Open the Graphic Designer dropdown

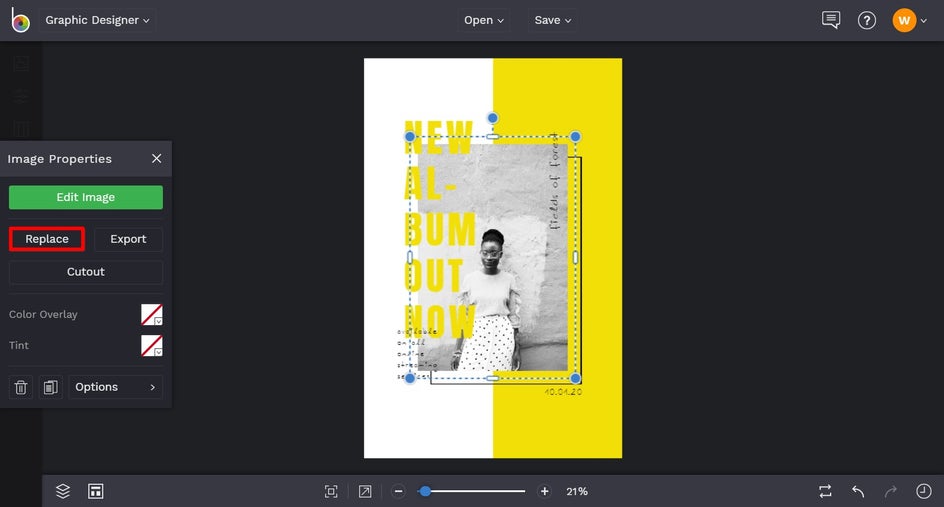(x=97, y=20)
